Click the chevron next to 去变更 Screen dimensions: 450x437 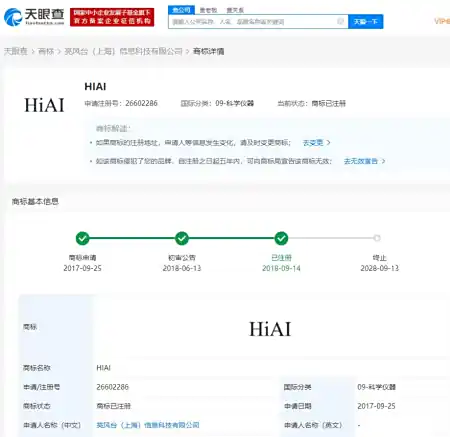(x=328, y=143)
